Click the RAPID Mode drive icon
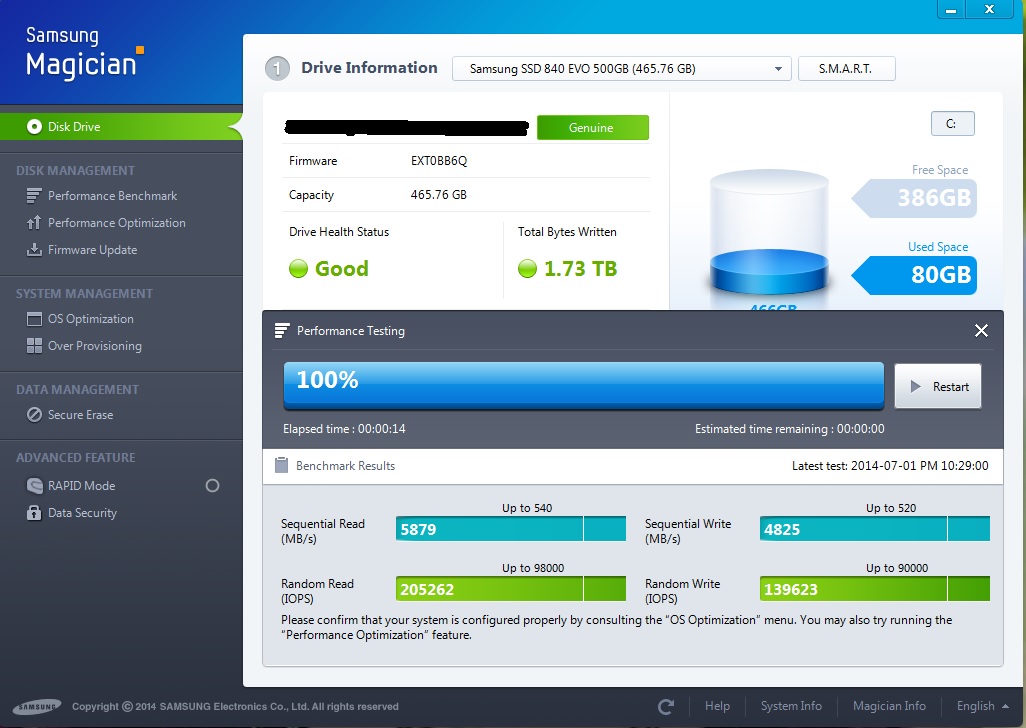 click(x=34, y=485)
